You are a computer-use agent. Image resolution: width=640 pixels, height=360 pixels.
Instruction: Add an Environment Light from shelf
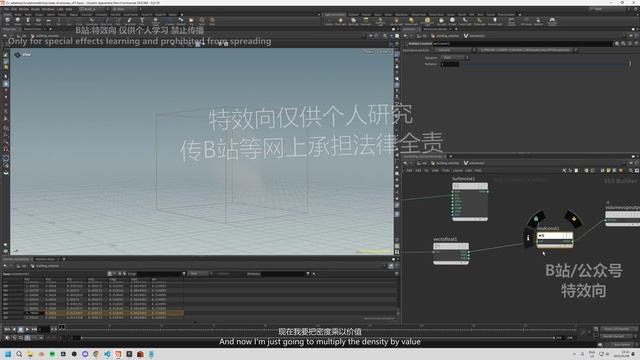tap(427, 21)
